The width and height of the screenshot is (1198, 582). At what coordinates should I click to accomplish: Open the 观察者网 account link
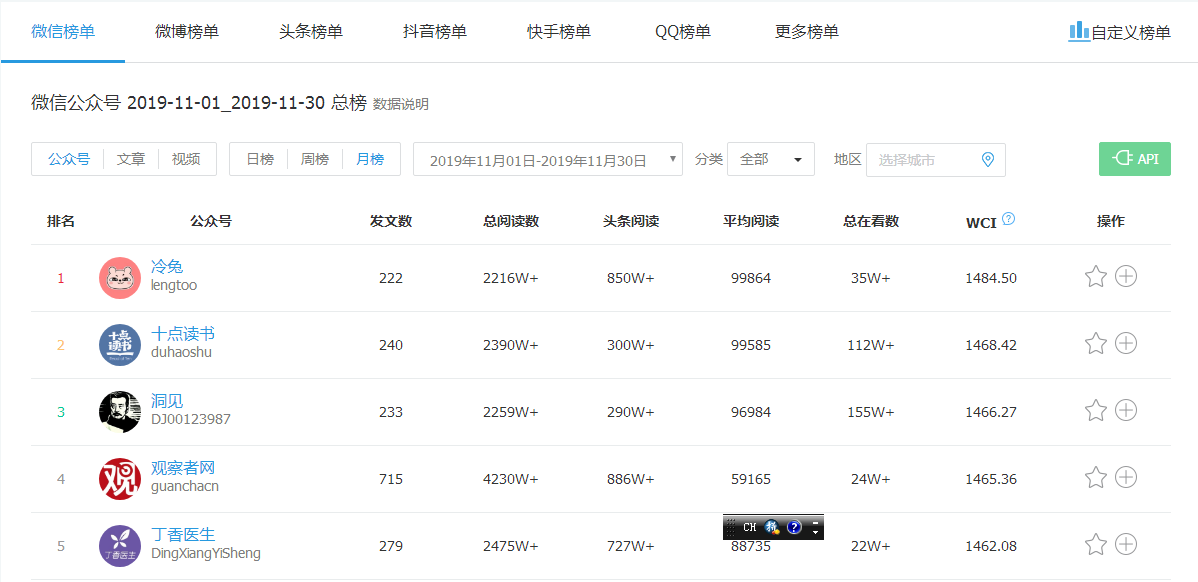point(183,467)
